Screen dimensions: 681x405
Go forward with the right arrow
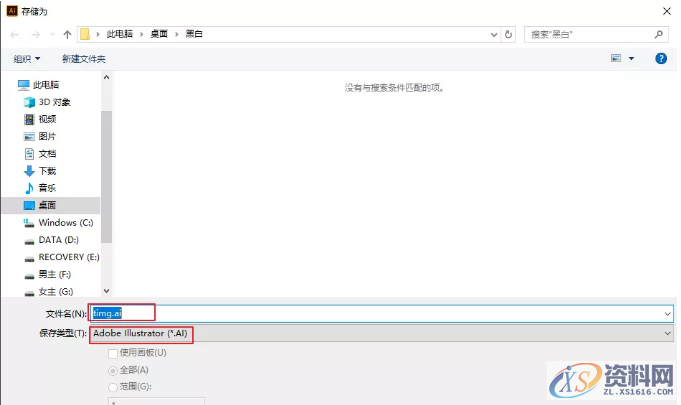click(36, 34)
